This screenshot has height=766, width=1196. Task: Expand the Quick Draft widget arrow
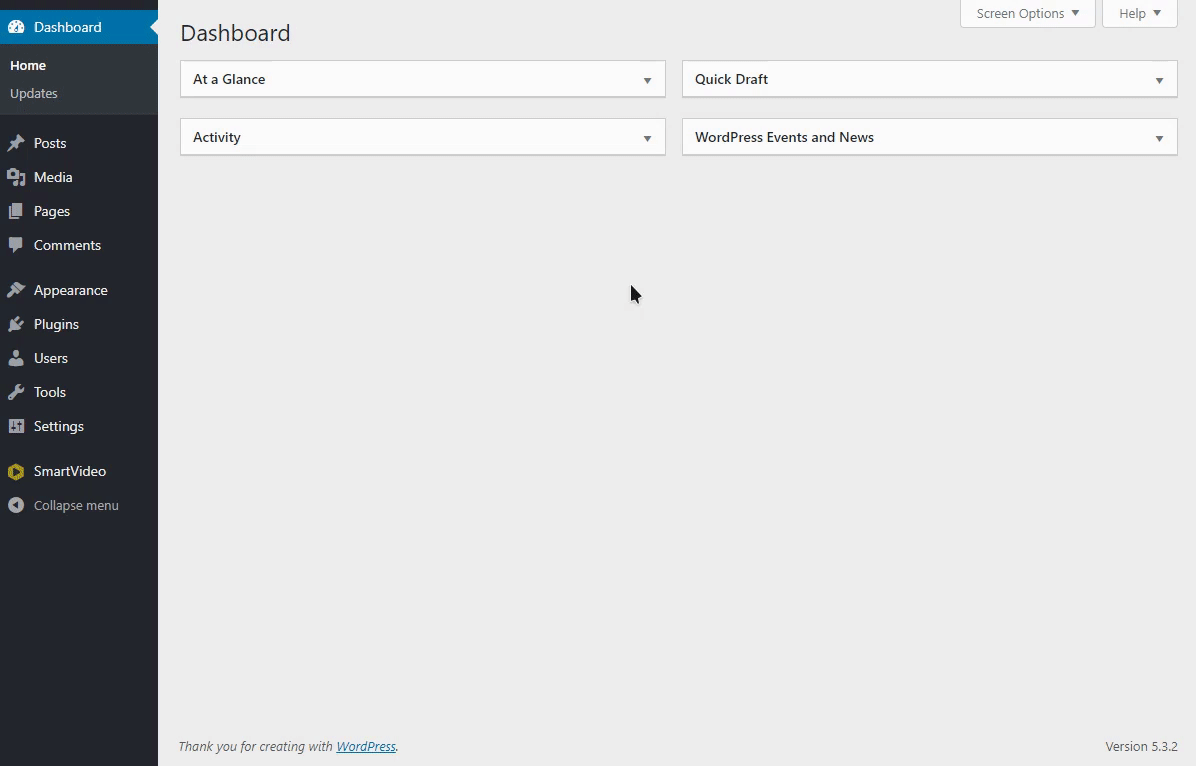(1159, 80)
